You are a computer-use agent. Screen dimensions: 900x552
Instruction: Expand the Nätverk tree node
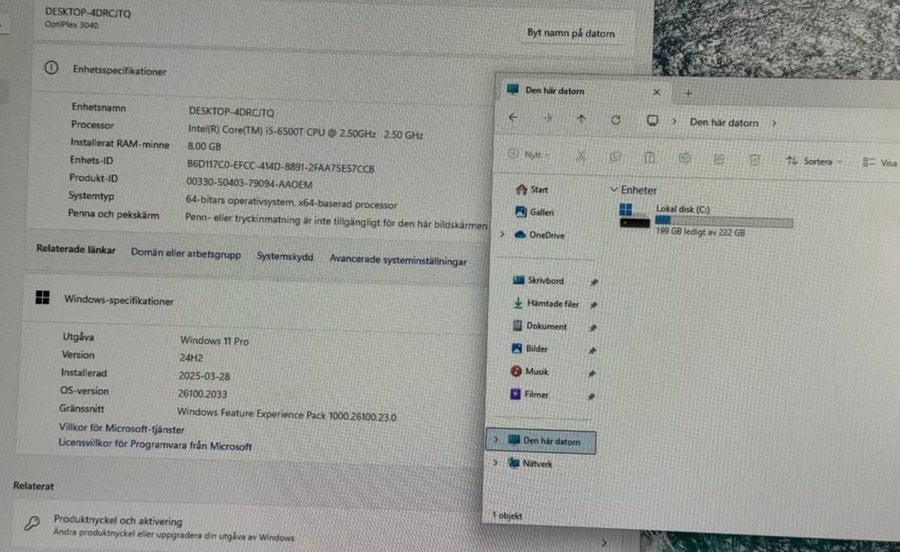tap(497, 464)
